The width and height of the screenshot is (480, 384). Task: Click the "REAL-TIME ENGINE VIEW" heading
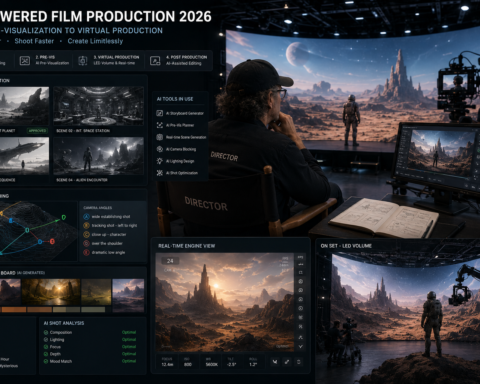click(x=187, y=246)
